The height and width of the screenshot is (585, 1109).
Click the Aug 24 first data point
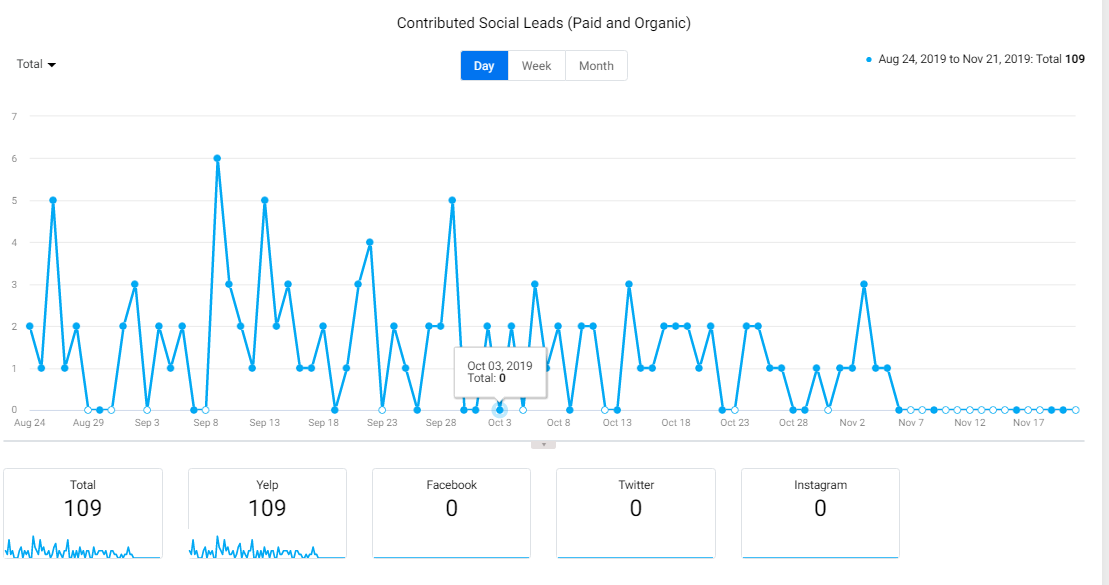pyautogui.click(x=30, y=326)
